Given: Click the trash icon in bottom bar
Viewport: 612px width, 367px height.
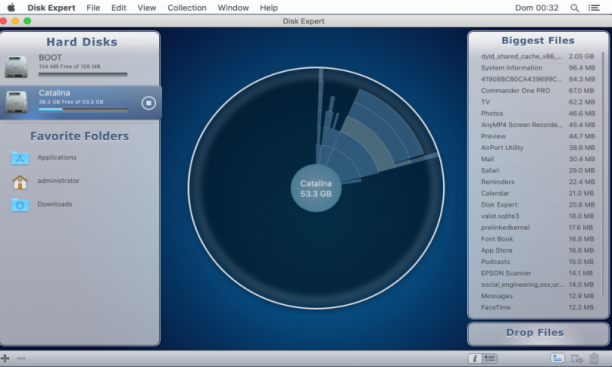Looking at the screenshot, I should point(594,358).
